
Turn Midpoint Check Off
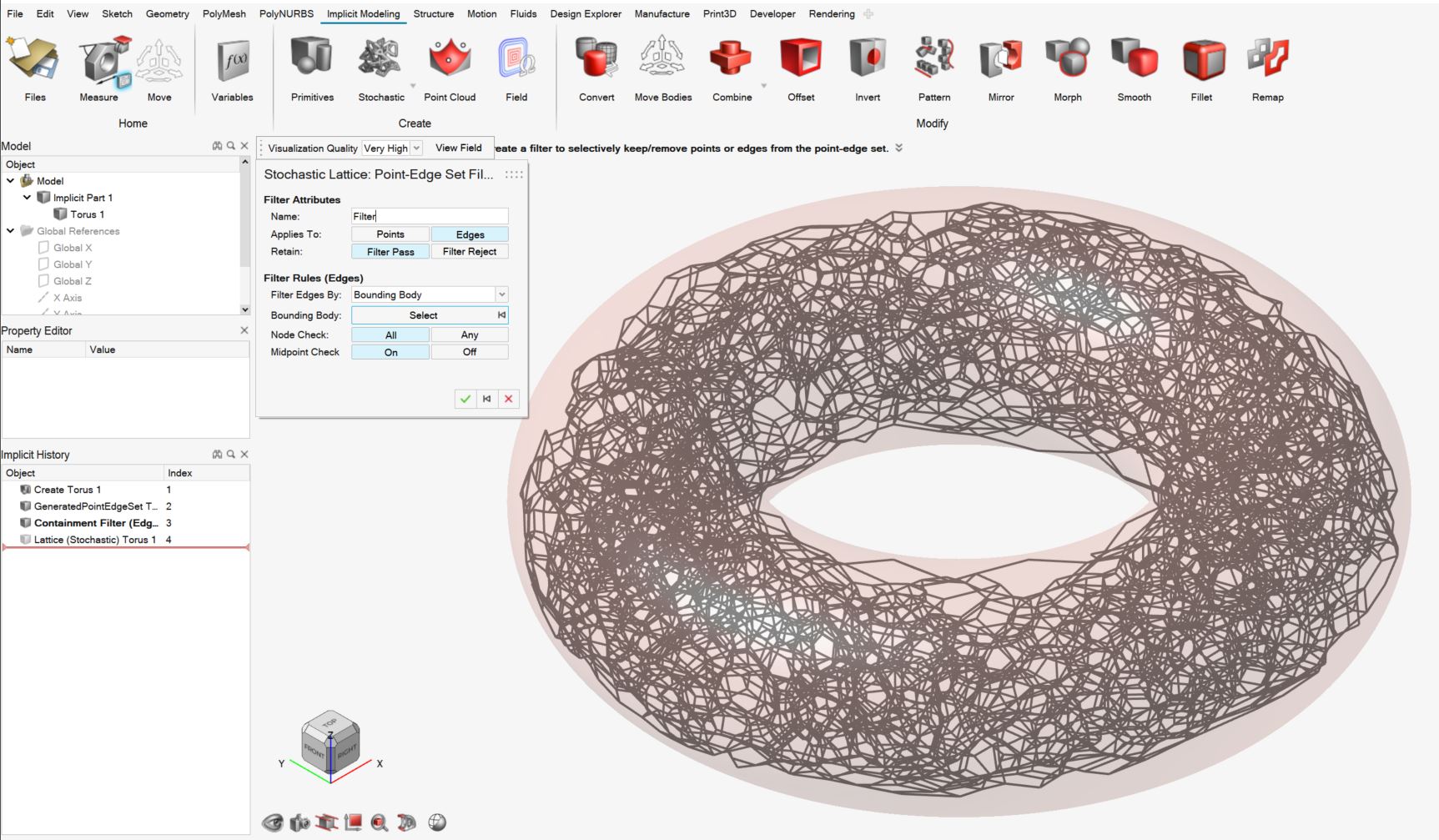tap(469, 352)
